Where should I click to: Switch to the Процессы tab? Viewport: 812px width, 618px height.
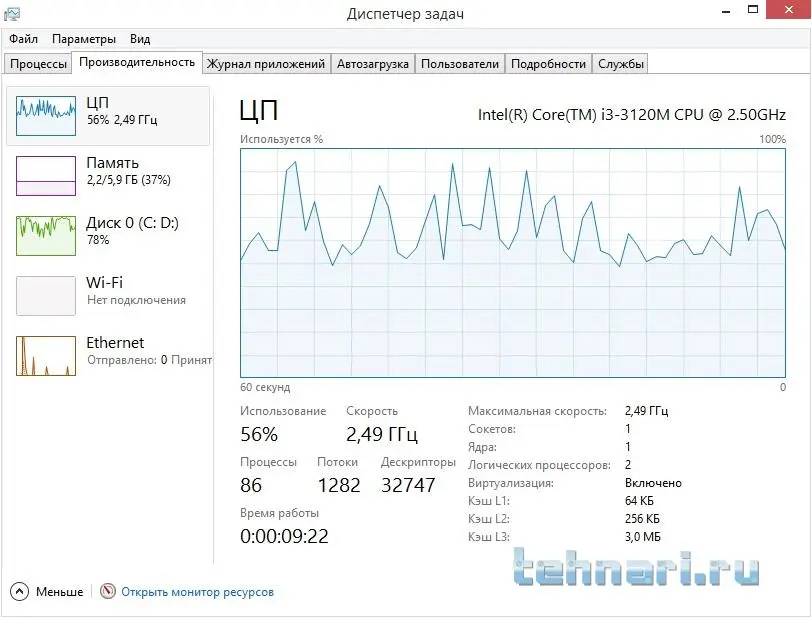pyautogui.click(x=38, y=64)
